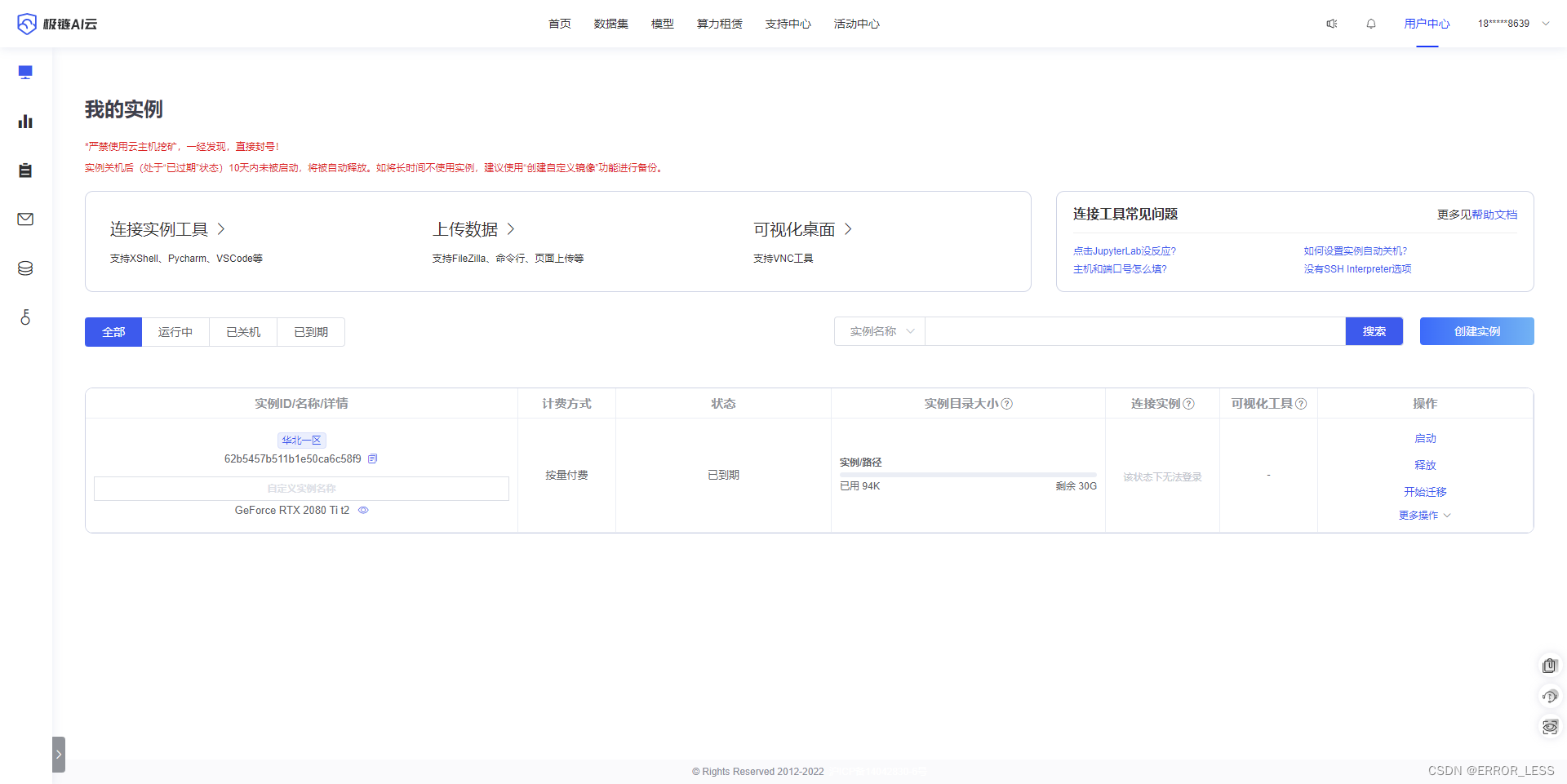
Task: Click the 剩余 30G text
Action: [x=1076, y=486]
